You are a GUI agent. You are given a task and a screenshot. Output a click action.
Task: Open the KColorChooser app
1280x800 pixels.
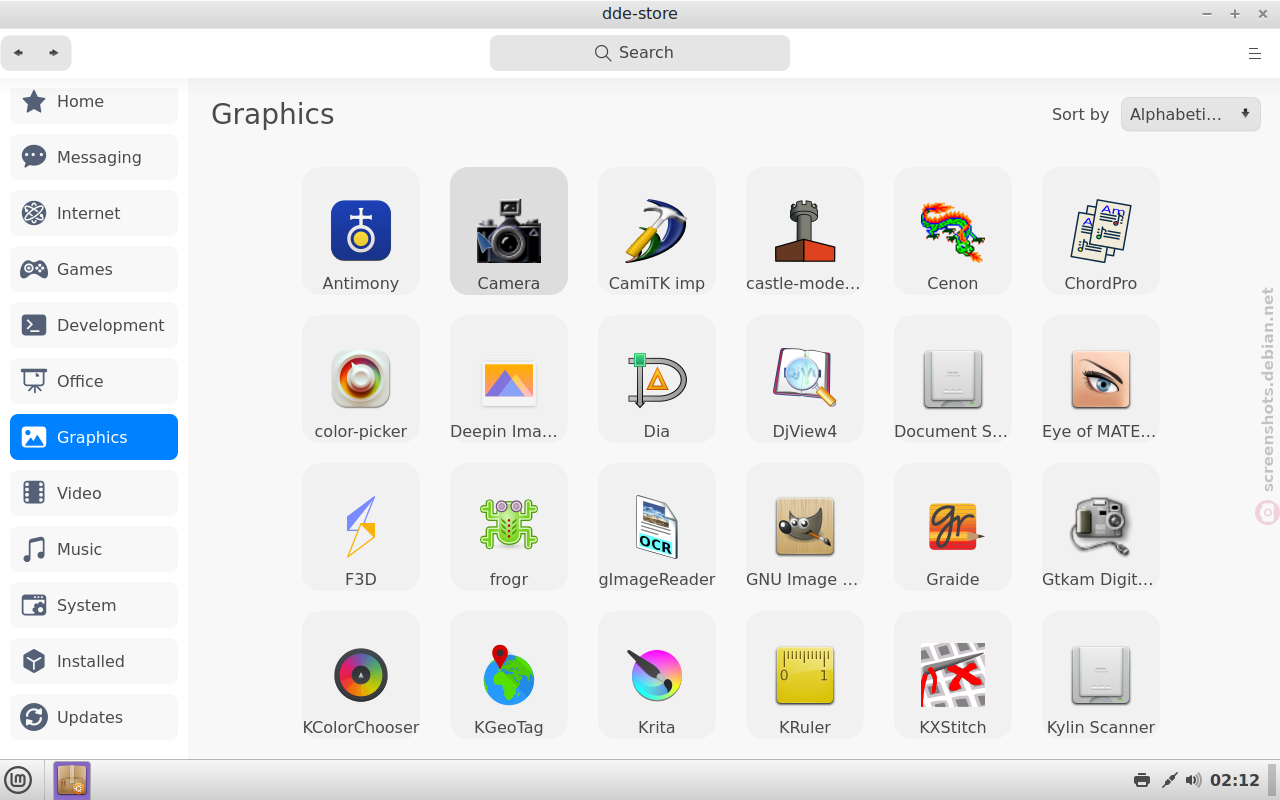tap(361, 675)
